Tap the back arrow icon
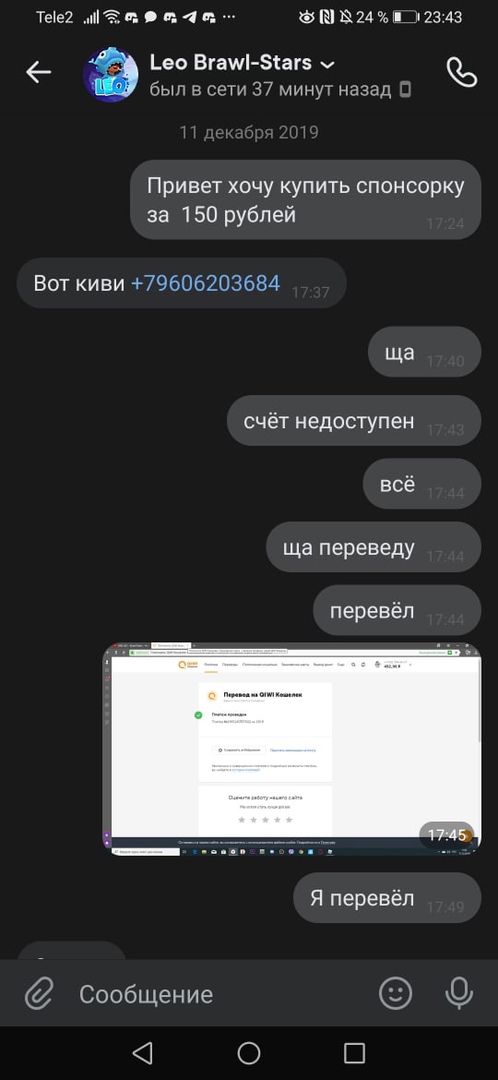Viewport: 498px width, 1080px height. point(39,72)
